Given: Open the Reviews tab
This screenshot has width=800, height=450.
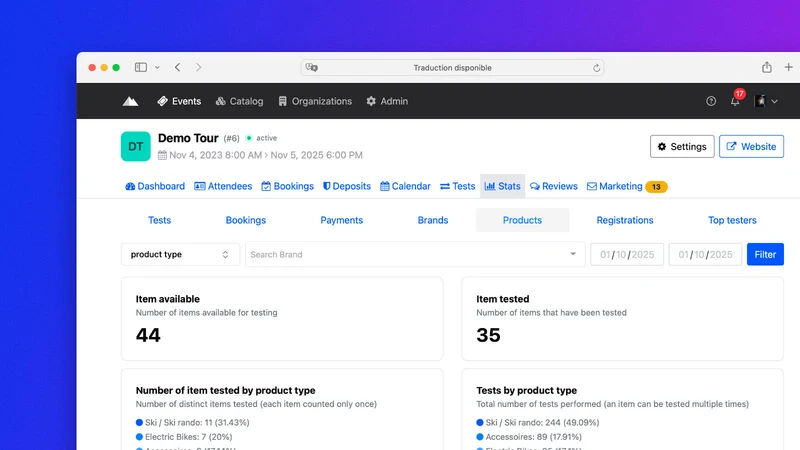Looking at the screenshot, I should click(554, 186).
